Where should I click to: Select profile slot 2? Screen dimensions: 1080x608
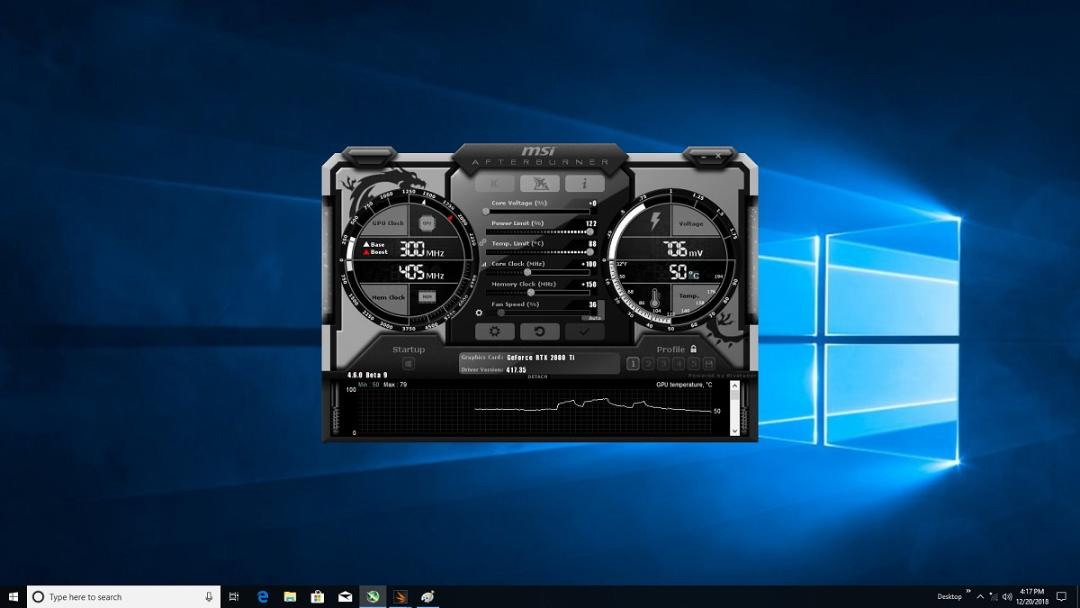click(648, 364)
